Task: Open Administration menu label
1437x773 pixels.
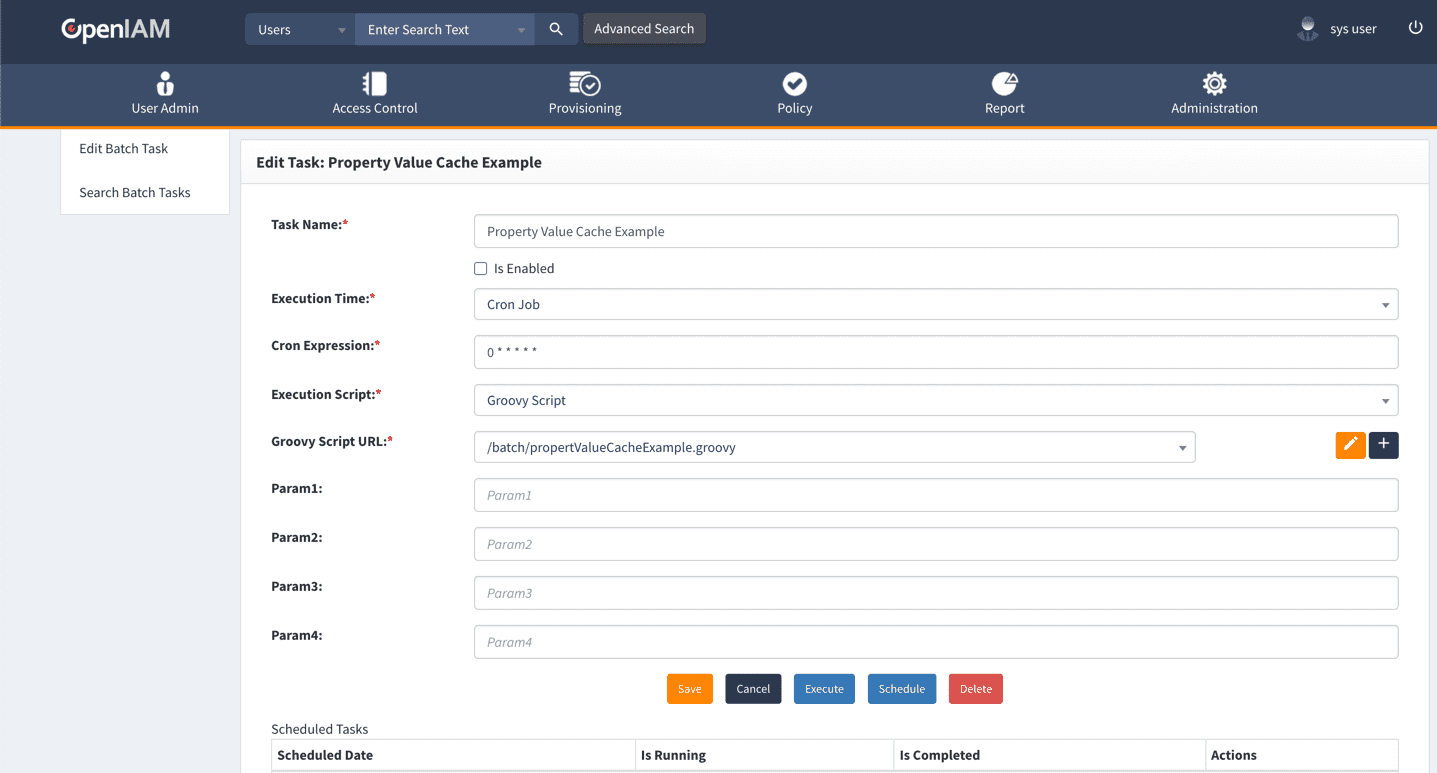Action: (1215, 108)
